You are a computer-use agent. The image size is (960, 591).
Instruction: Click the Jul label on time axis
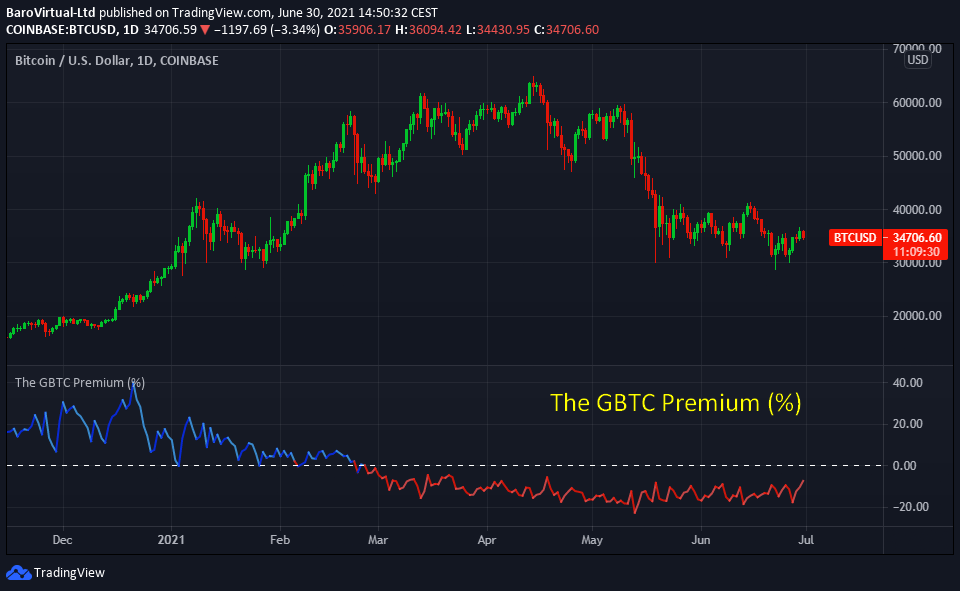(x=806, y=540)
